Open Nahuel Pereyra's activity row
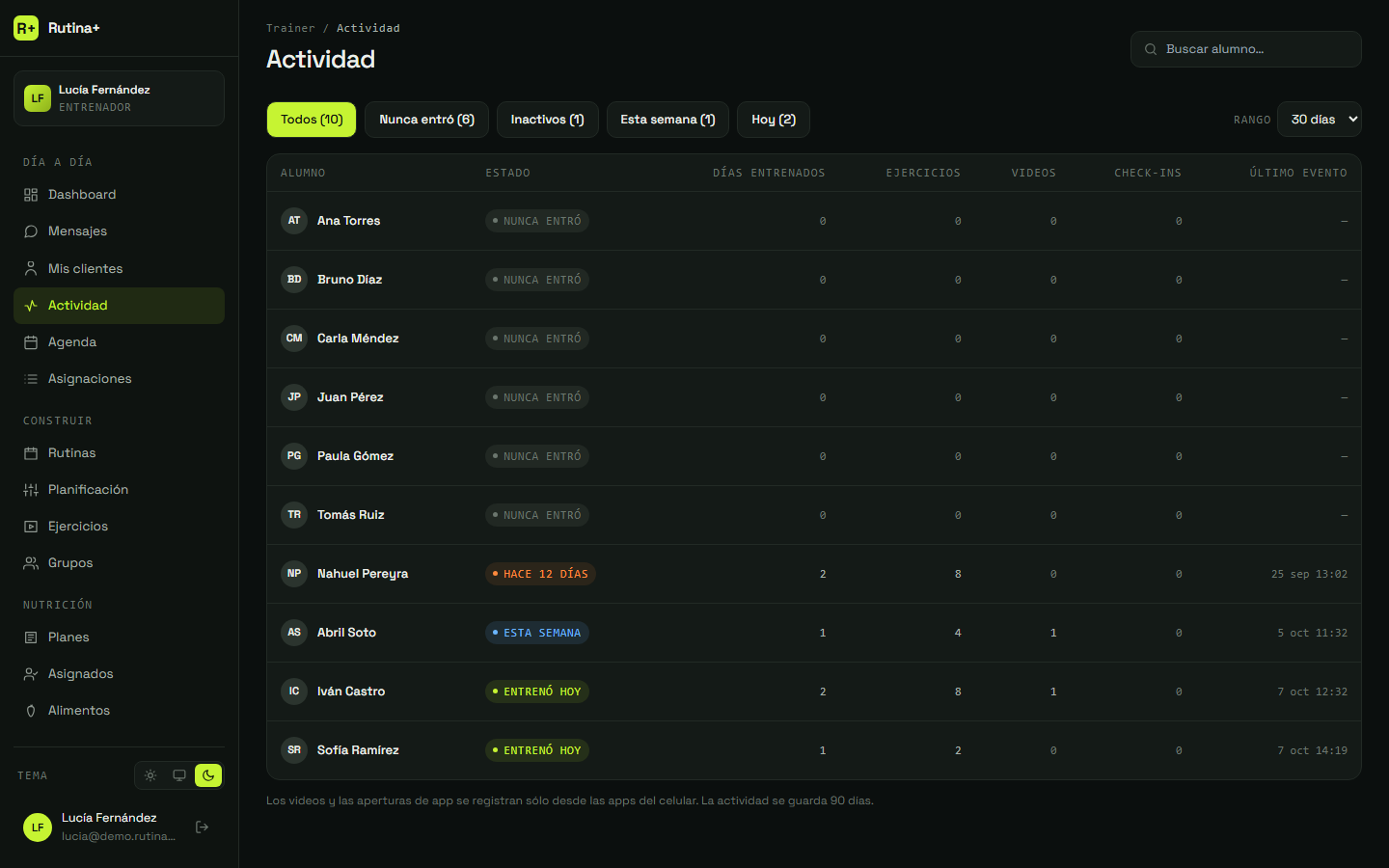Viewport: 1389px width, 868px height. (814, 574)
